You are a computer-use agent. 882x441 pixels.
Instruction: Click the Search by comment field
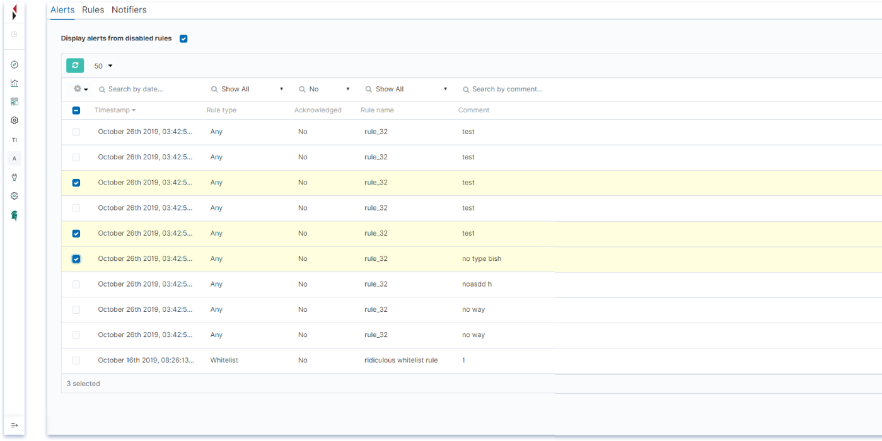click(x=507, y=89)
